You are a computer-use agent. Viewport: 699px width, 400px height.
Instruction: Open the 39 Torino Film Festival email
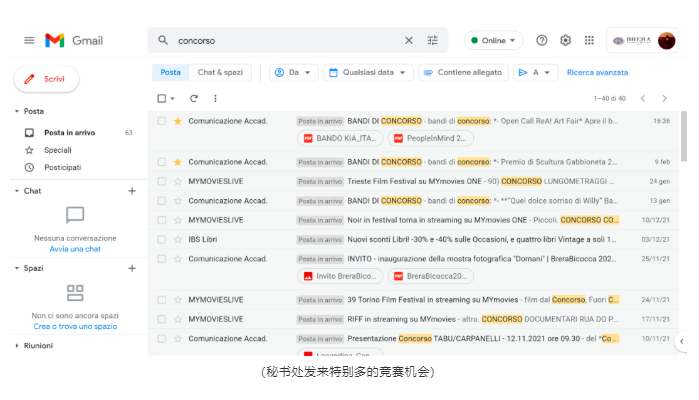(413, 300)
